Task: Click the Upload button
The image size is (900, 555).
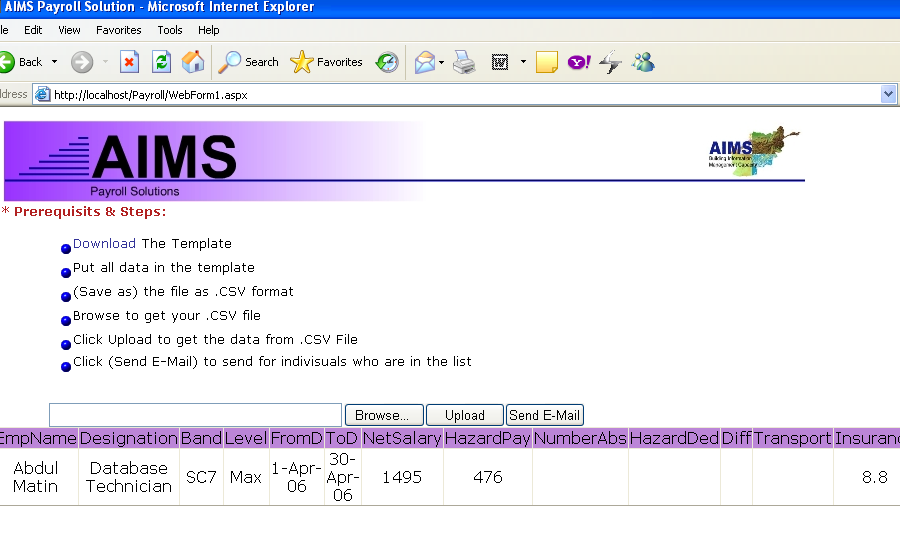Action: click(464, 415)
